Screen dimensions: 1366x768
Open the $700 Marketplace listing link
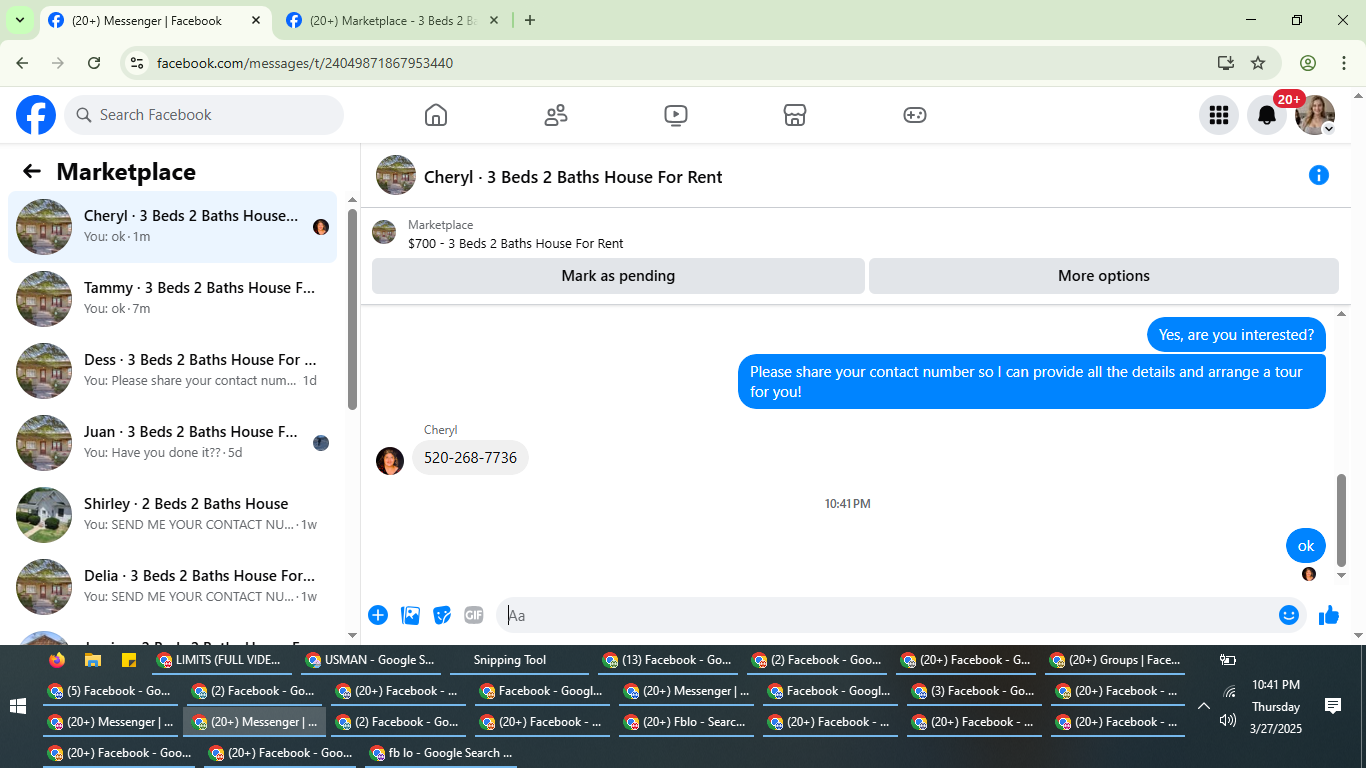[515, 243]
